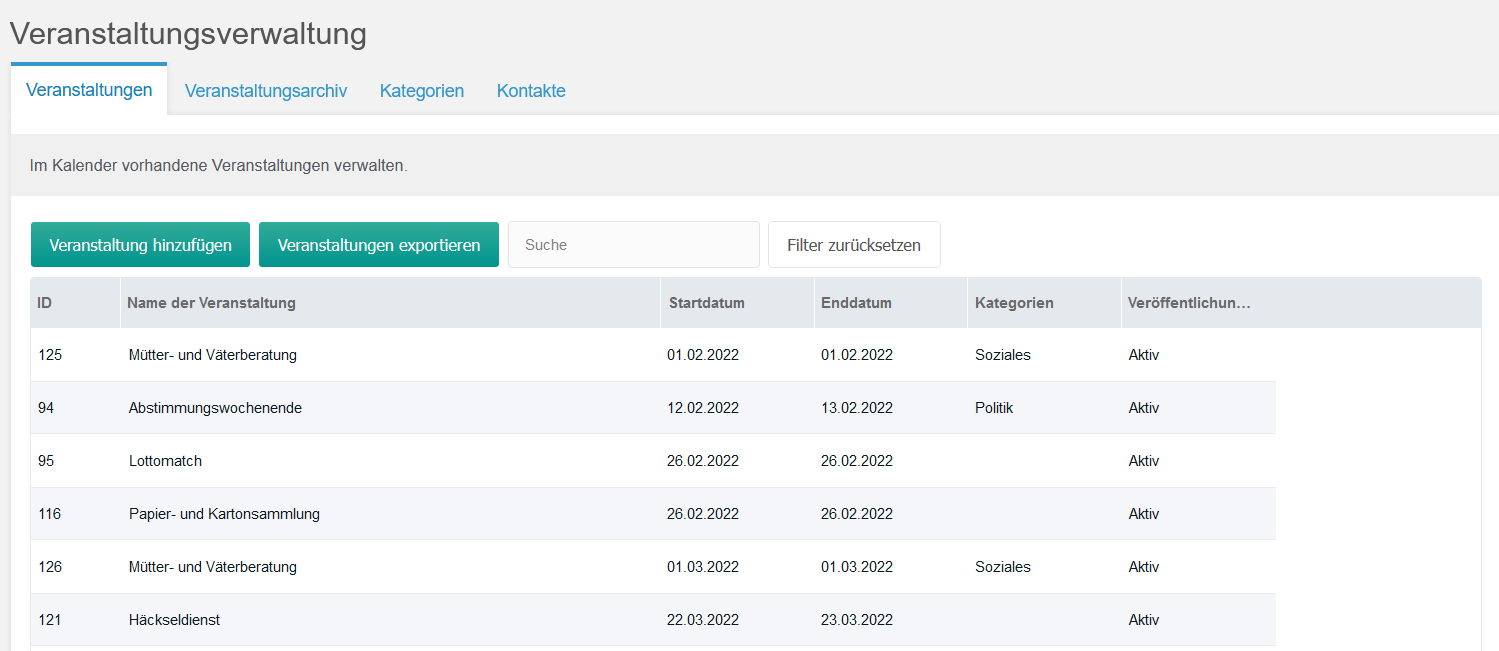Click the Veranstaltung hinzufügen button
Image resolution: width=1499 pixels, height=651 pixels.
(140, 244)
